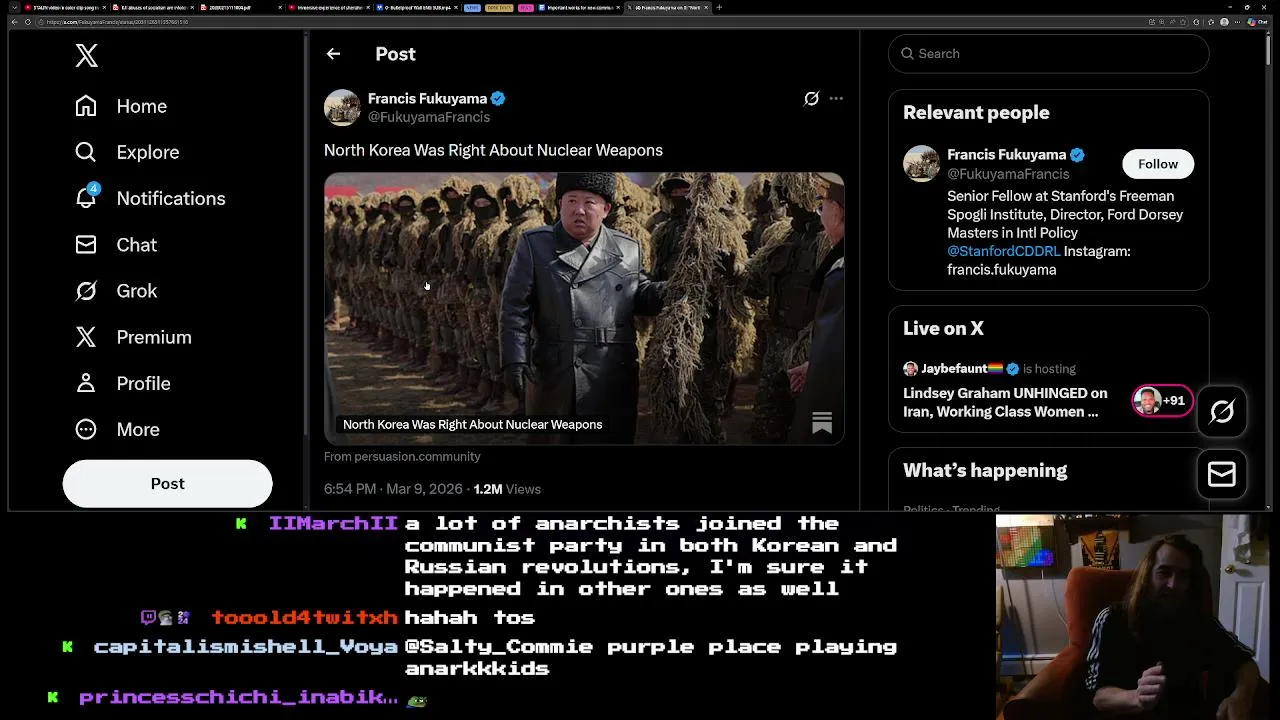The height and width of the screenshot is (720, 1280).
Task: Click the Live on X heading
Action: pos(943,328)
